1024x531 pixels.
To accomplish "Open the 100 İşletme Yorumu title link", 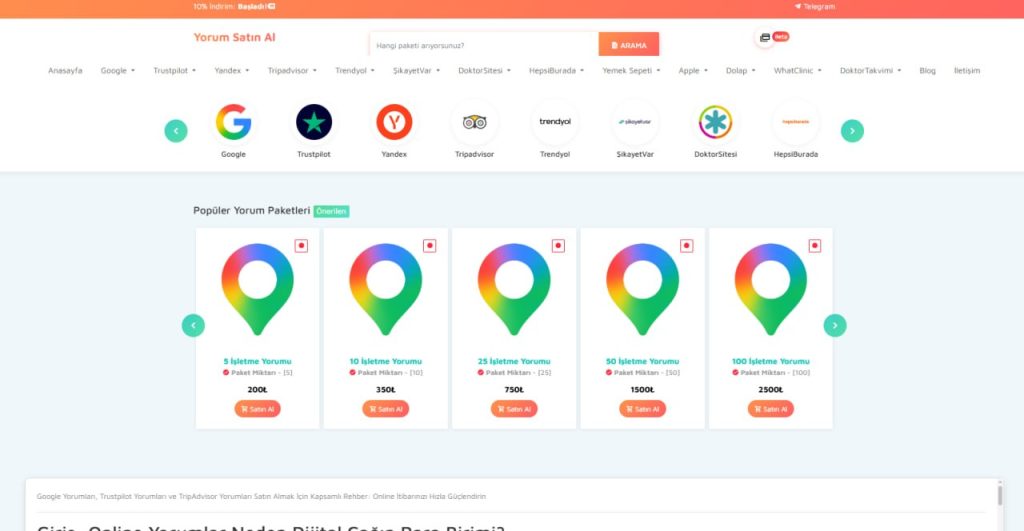I will click(x=771, y=361).
